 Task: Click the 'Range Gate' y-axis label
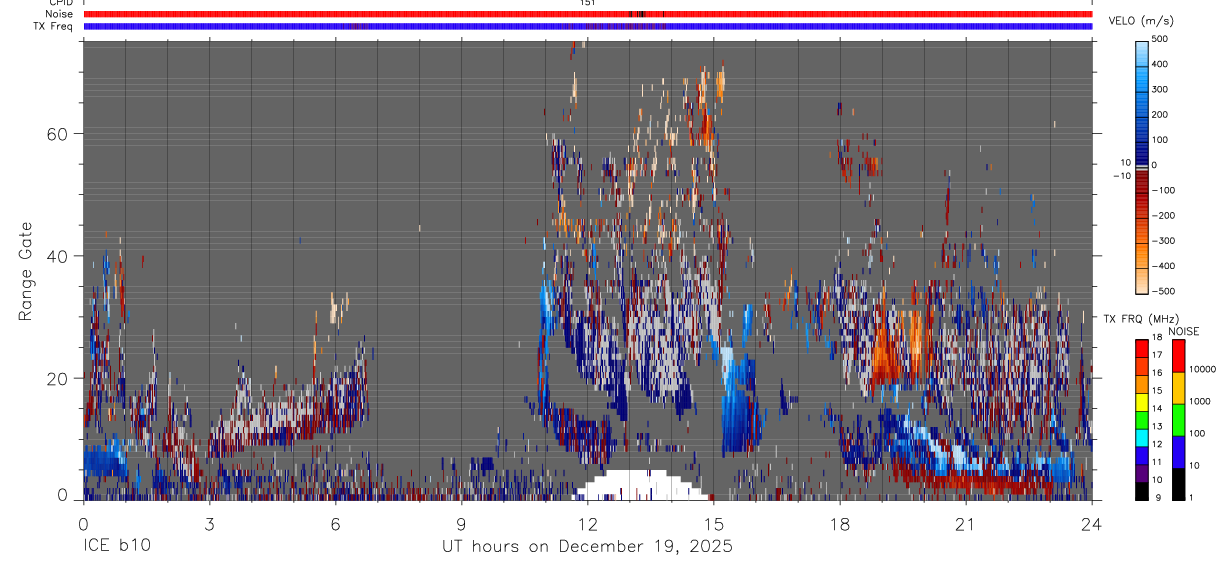26,271
